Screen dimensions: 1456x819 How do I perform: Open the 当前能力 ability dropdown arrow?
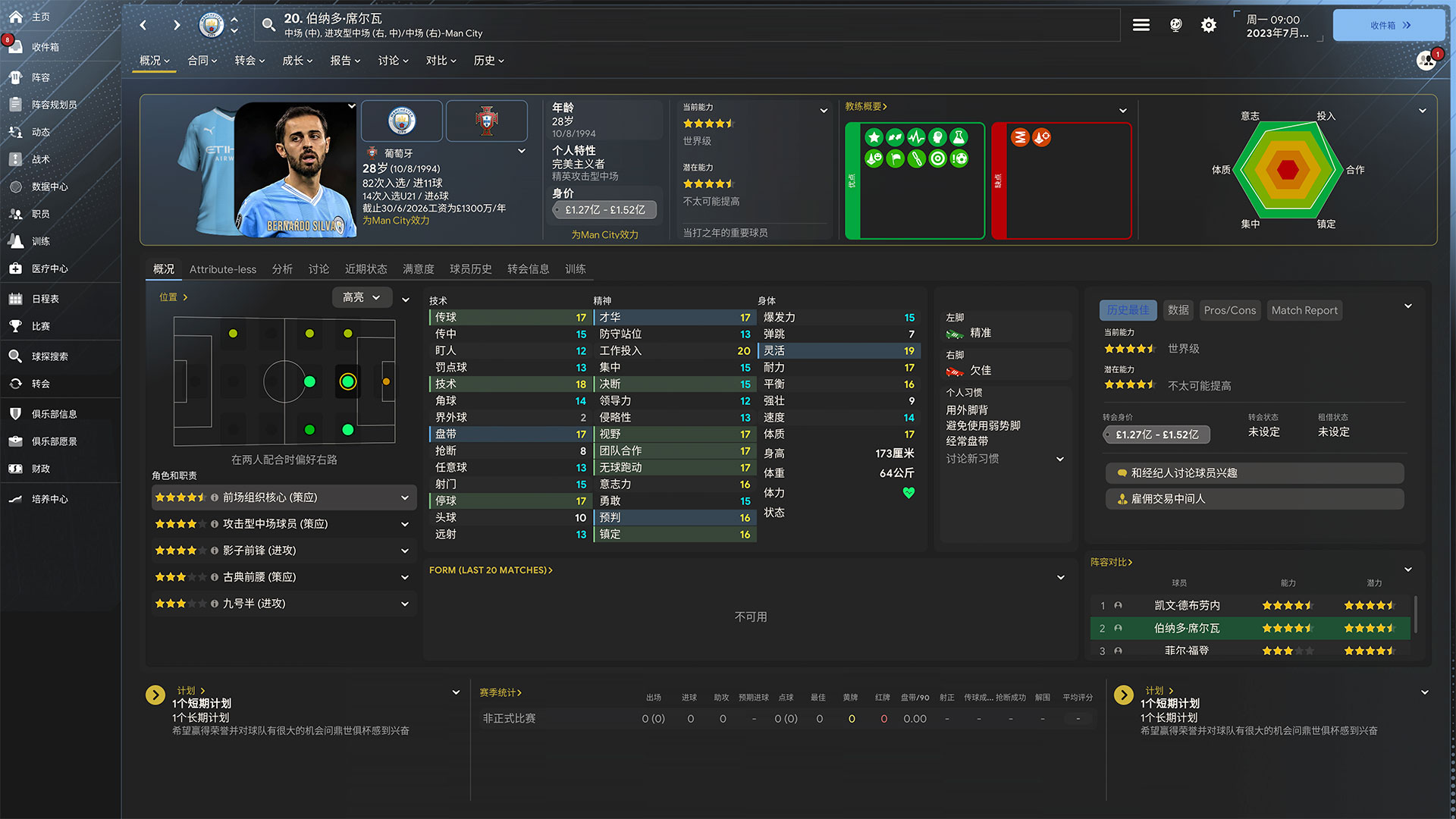pos(824,111)
